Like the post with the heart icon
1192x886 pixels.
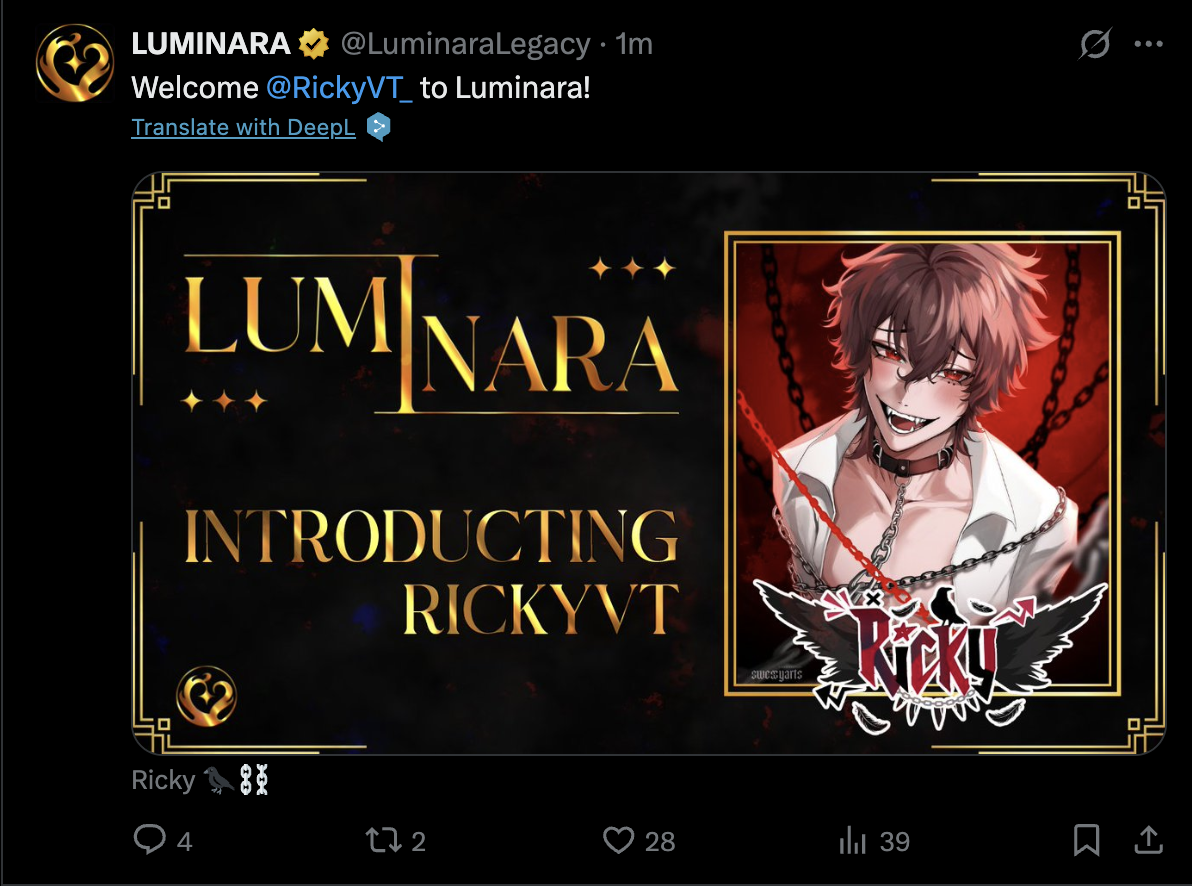(x=619, y=840)
